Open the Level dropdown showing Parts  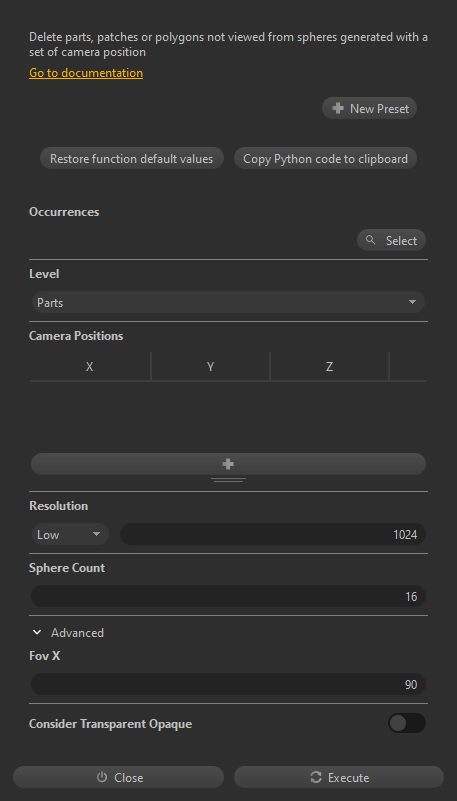228,302
